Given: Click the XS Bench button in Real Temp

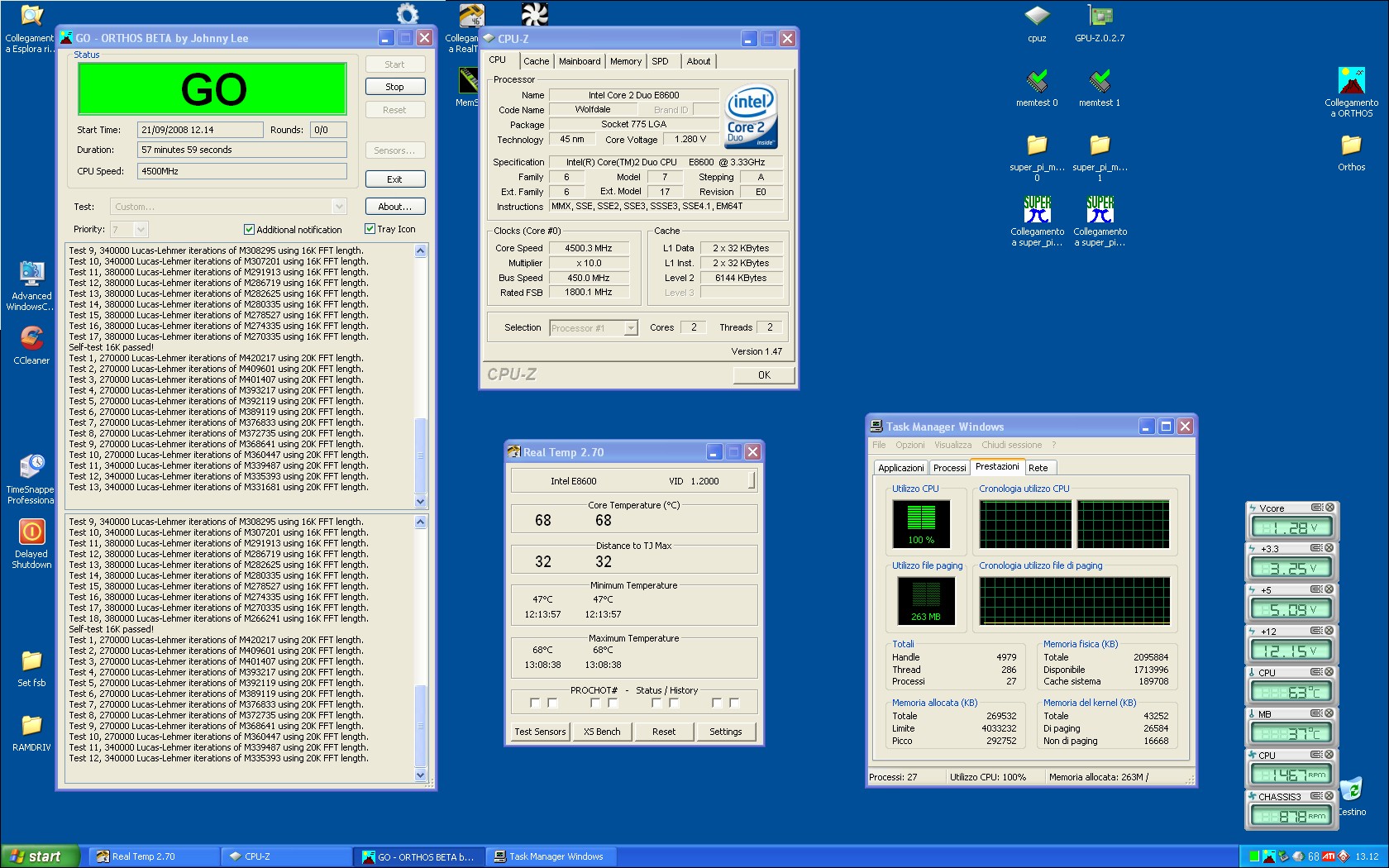Looking at the screenshot, I should pos(602,732).
